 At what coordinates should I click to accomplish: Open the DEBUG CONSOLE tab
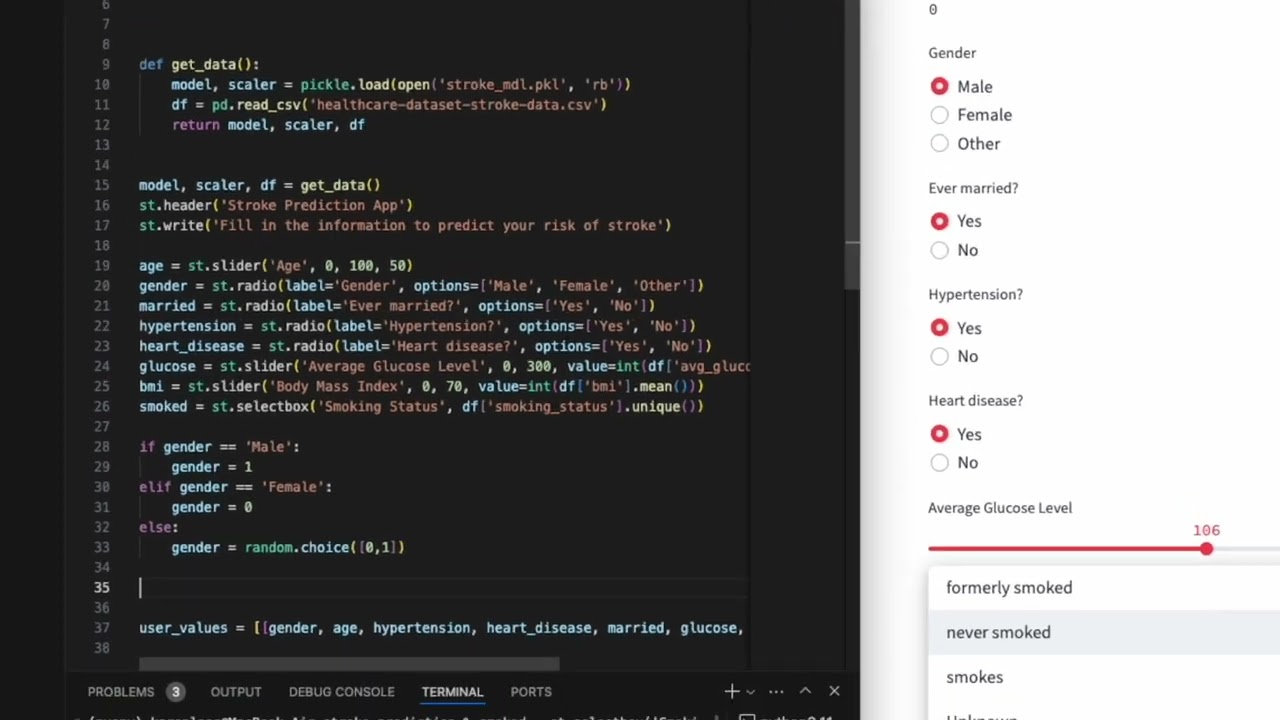(x=341, y=692)
